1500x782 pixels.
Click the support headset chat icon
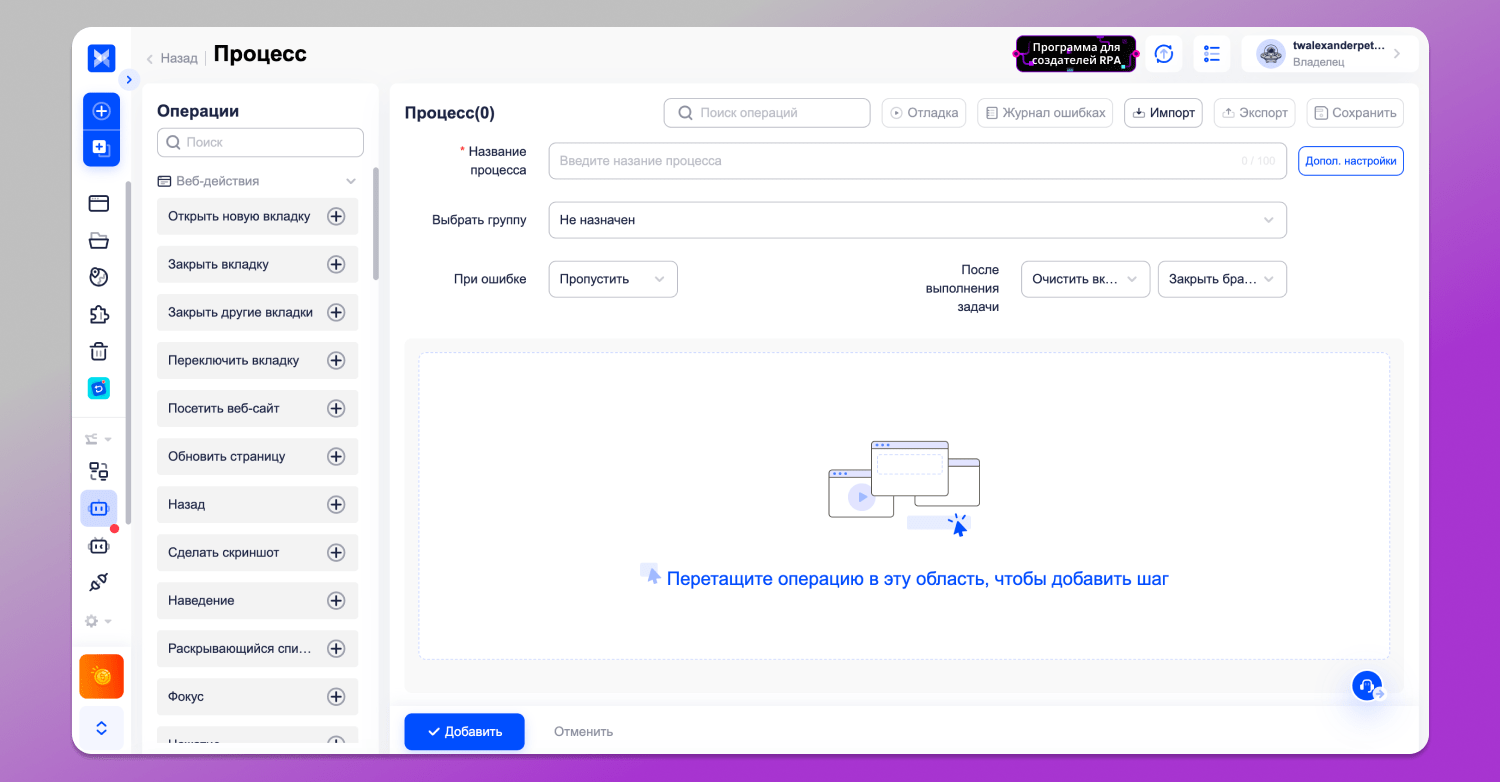(x=1367, y=686)
